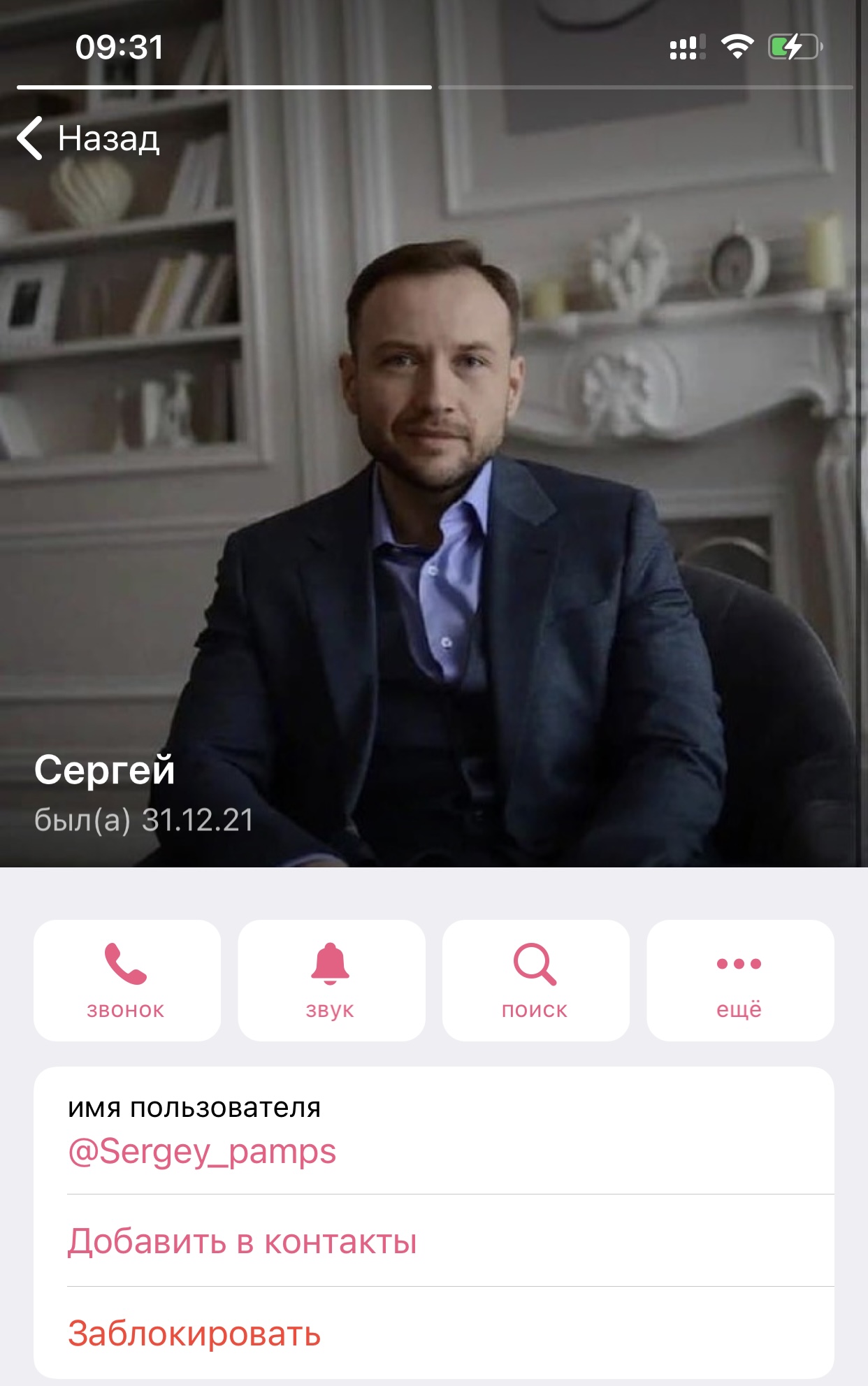Go back via the Назад label

click(108, 138)
